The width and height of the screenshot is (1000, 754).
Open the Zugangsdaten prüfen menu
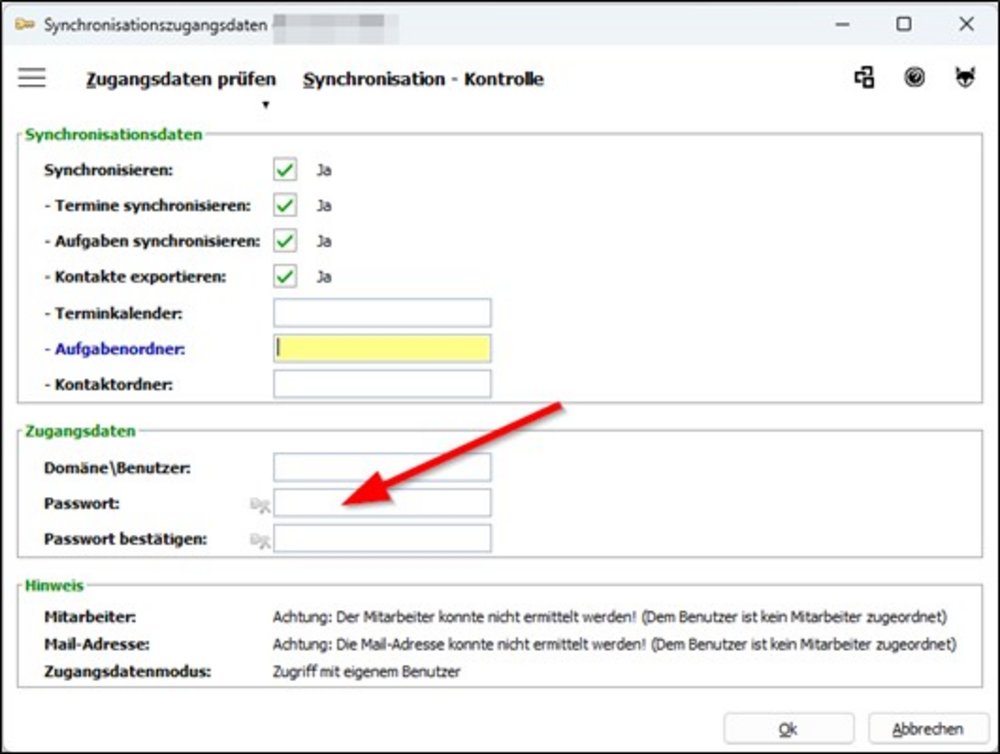181,79
